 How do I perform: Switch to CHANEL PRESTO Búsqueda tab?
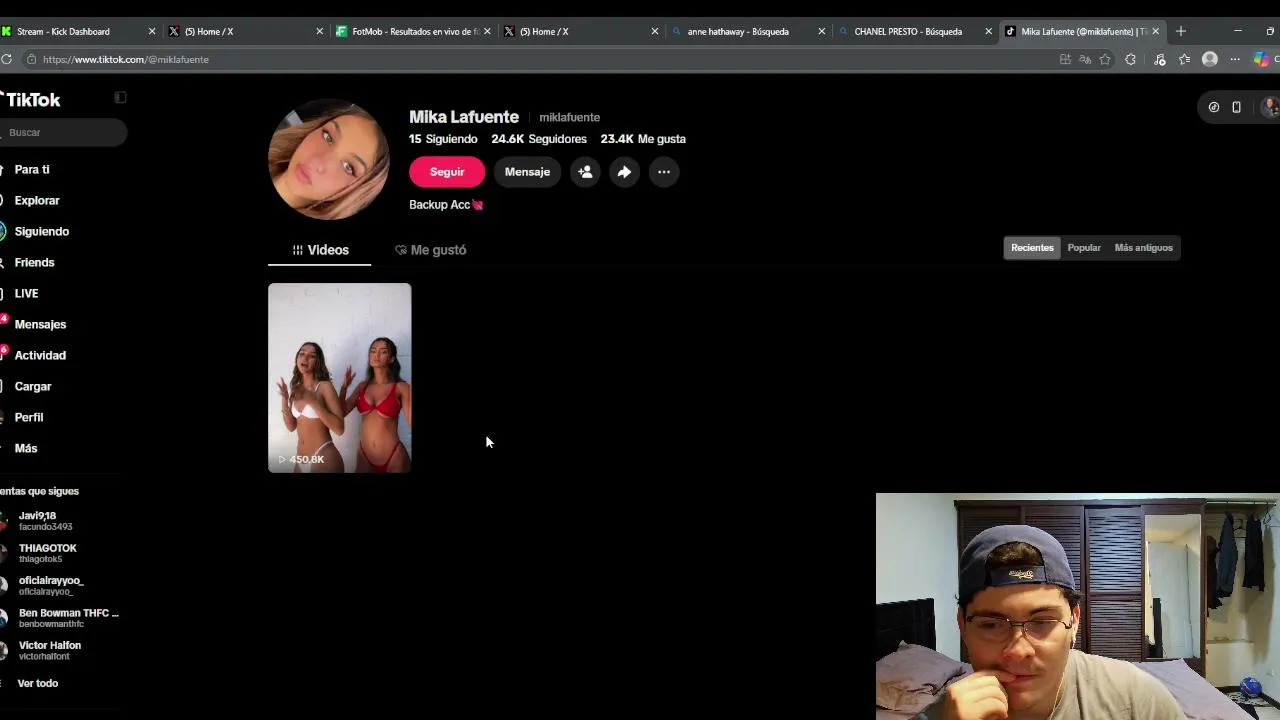tap(914, 31)
